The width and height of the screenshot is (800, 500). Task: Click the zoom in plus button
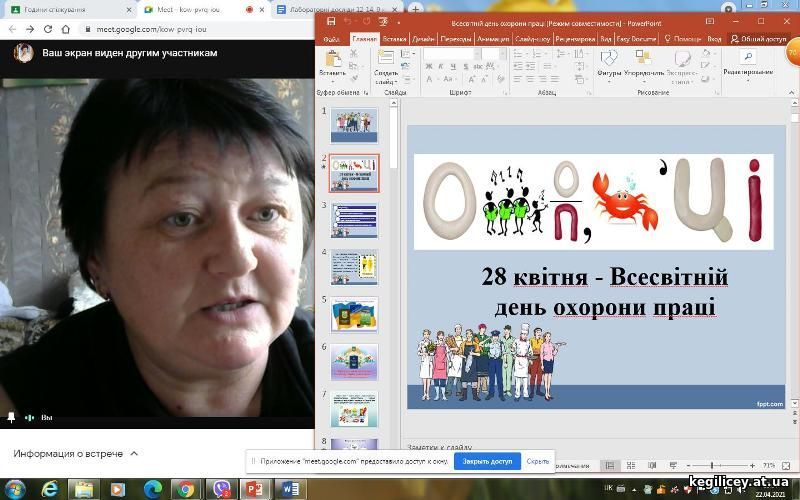click(752, 466)
